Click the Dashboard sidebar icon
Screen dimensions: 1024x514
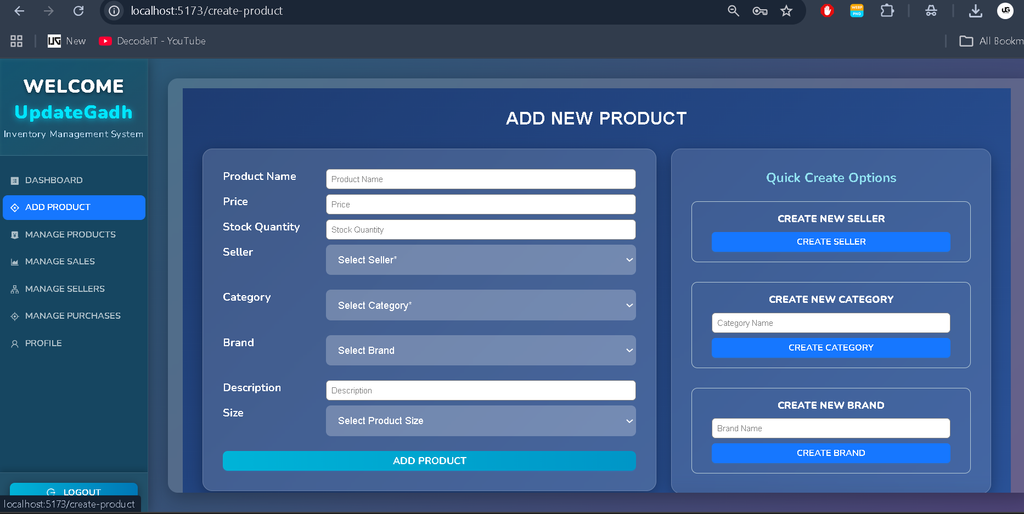(x=14, y=180)
